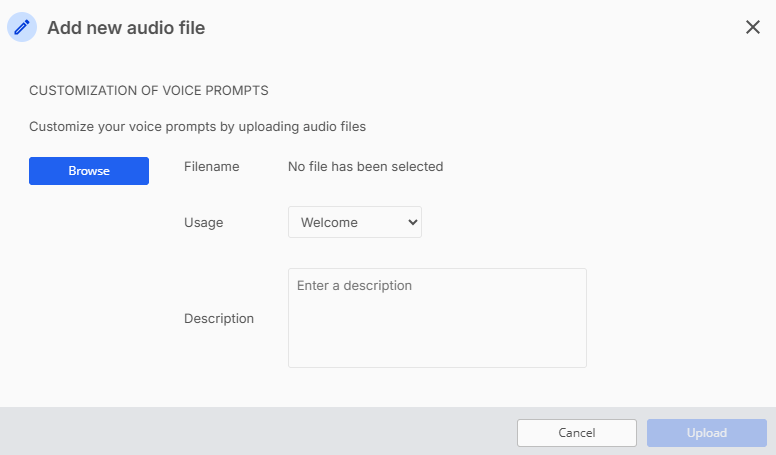
Task: Click the Upload button
Action: click(x=707, y=433)
